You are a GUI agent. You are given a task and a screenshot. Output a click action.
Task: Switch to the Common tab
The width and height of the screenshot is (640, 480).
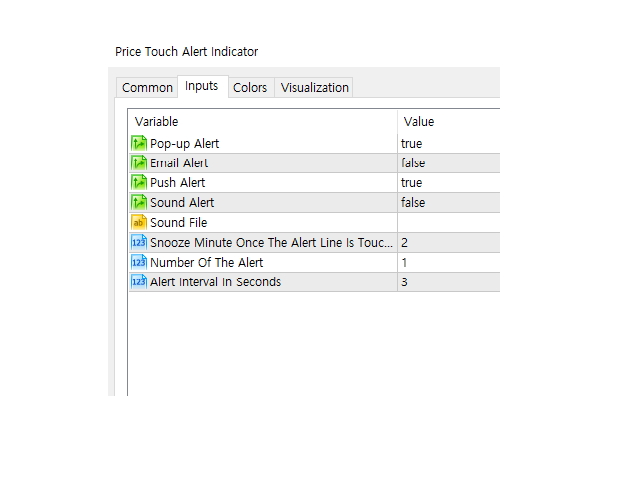tap(147, 88)
